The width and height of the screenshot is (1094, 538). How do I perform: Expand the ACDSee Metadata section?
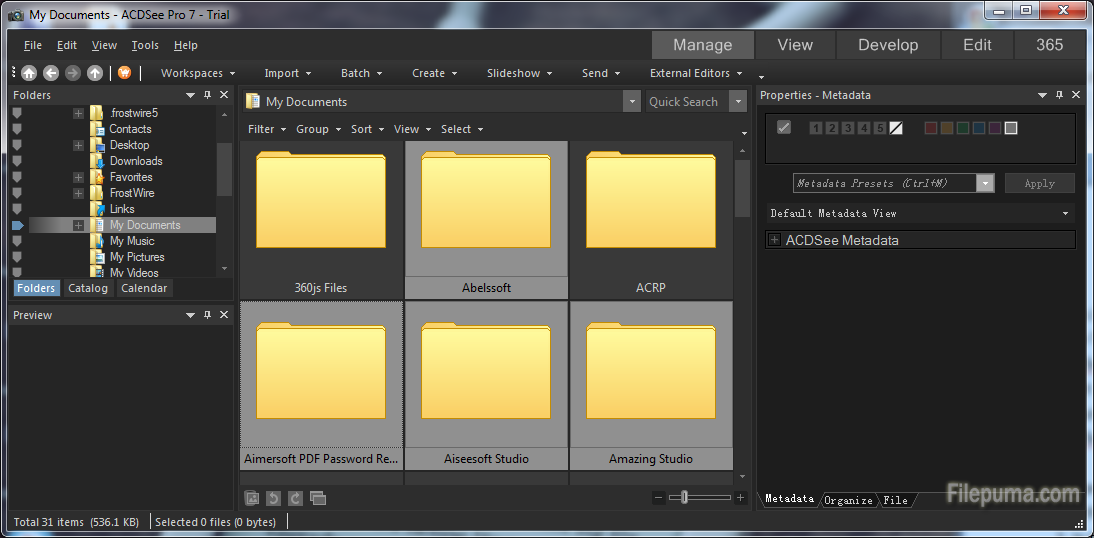click(774, 240)
